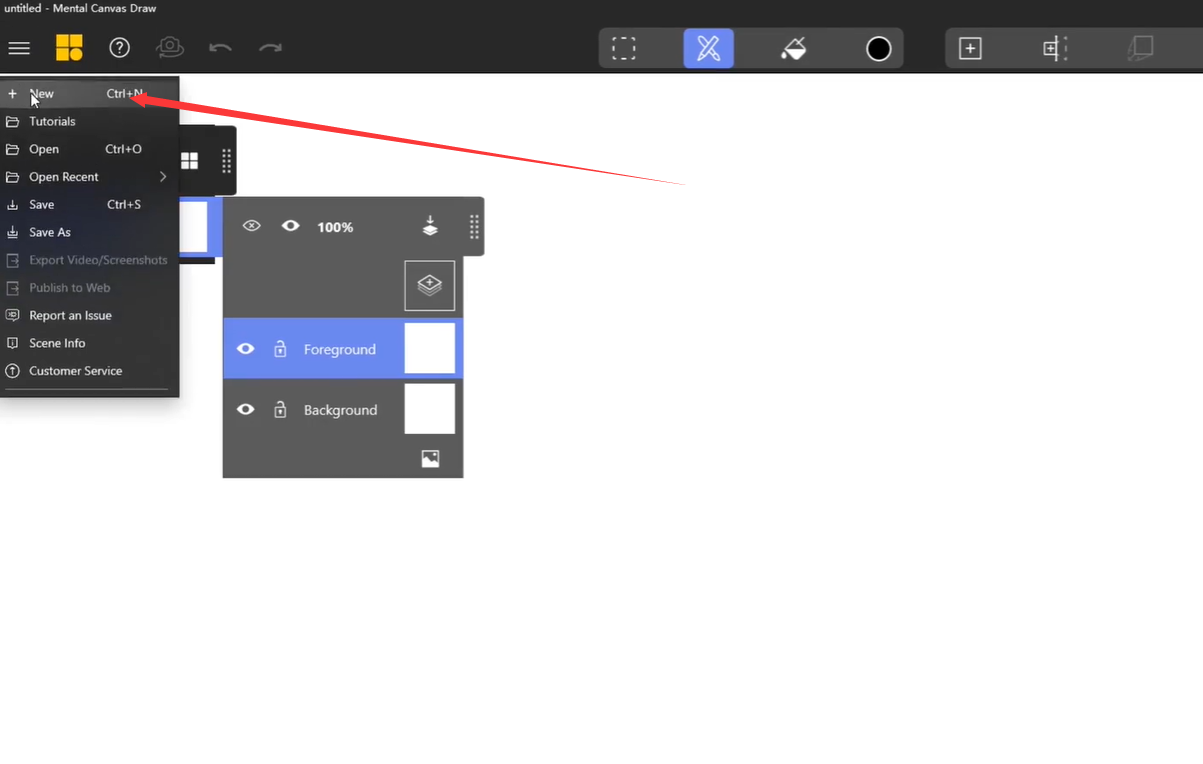Choose Save As from the menu

(90, 232)
